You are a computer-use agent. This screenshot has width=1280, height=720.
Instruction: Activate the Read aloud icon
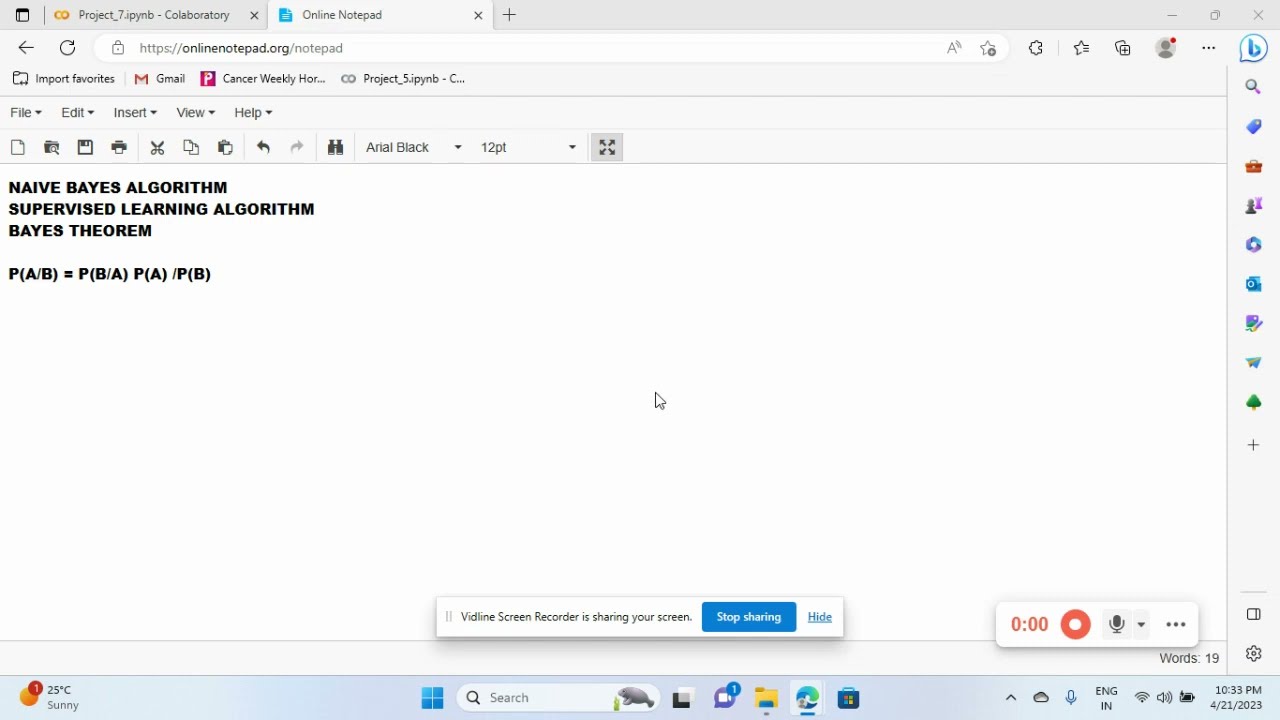click(x=954, y=48)
